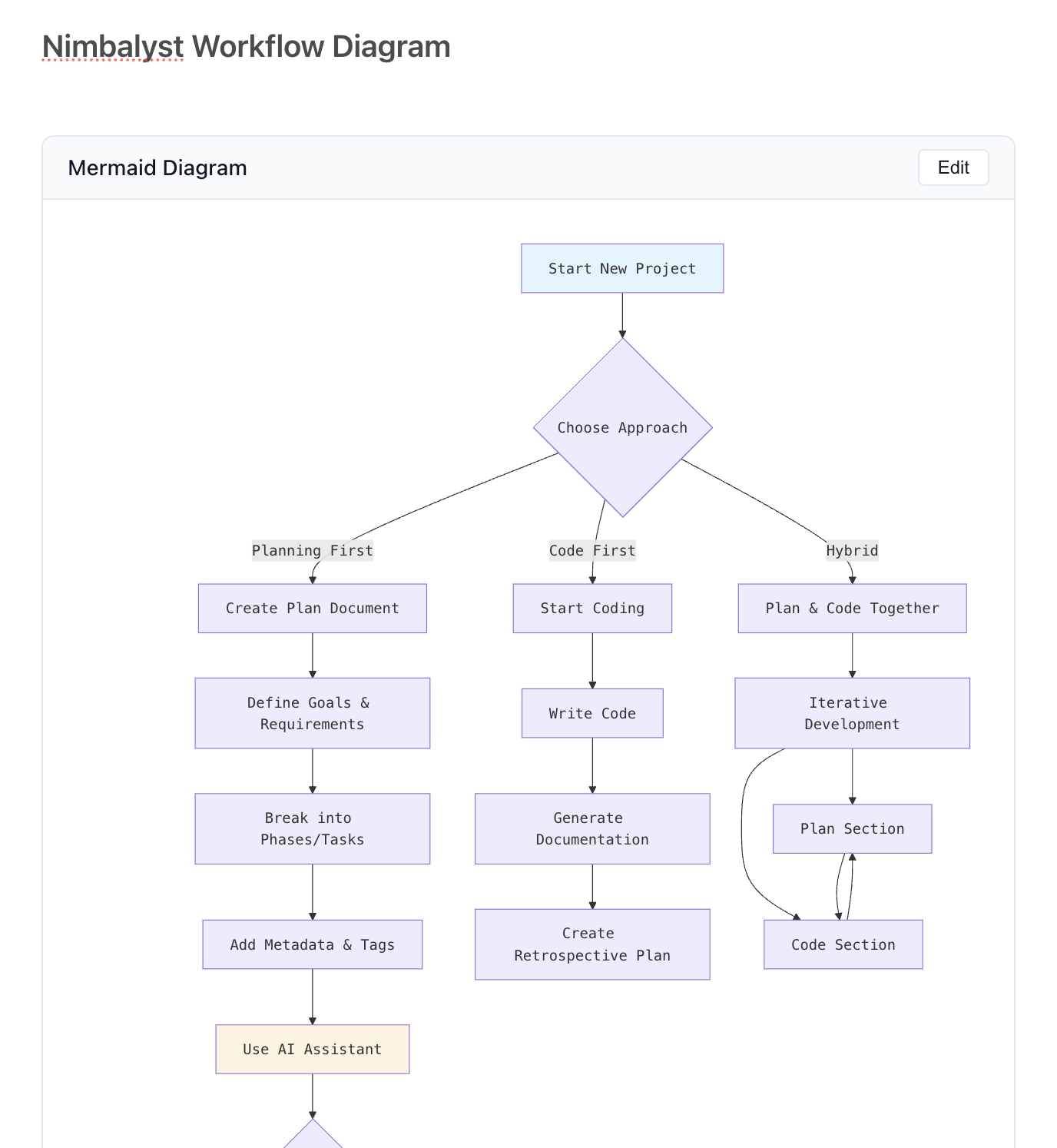This screenshot has height=1148, width=1057.
Task: Click the Choose Approach decision diamond
Action: click(622, 427)
